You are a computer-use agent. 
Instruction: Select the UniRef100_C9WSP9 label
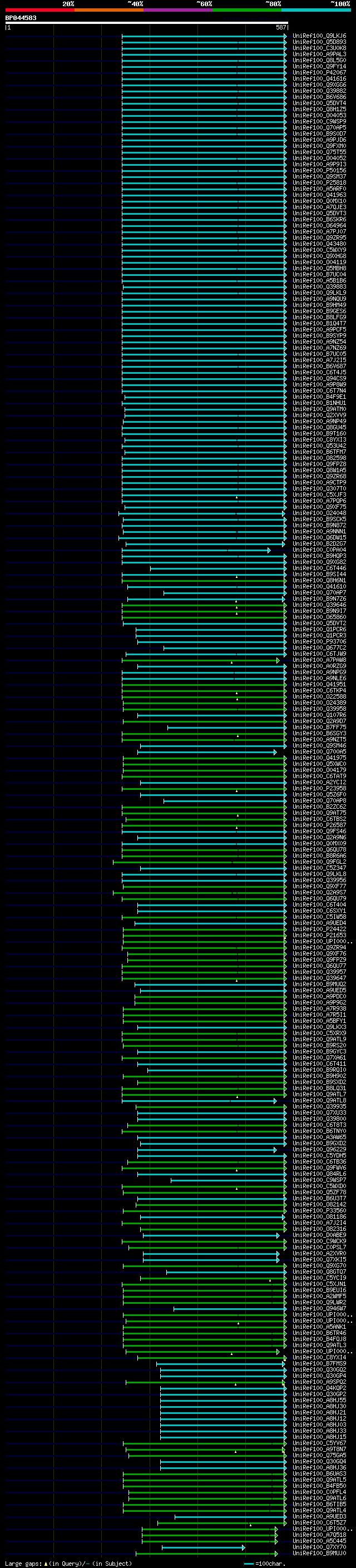(x=319, y=121)
